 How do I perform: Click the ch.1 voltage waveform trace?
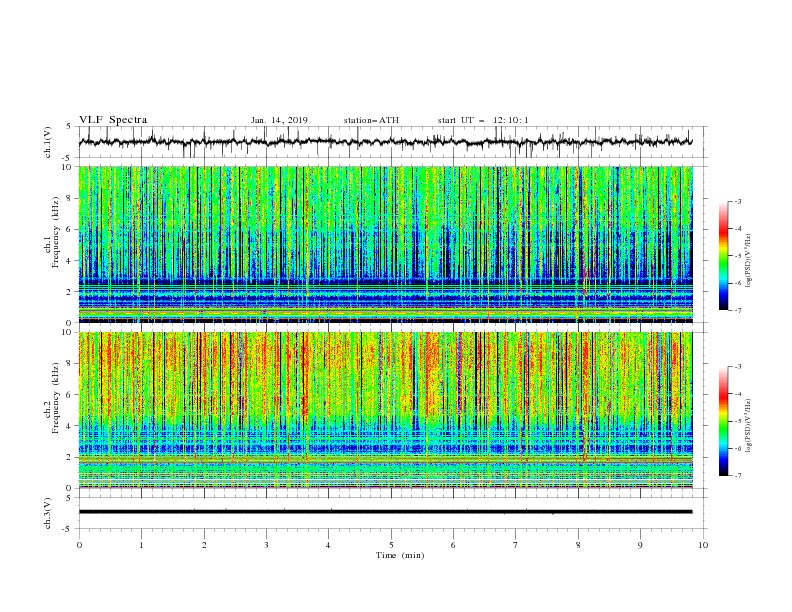click(x=386, y=142)
